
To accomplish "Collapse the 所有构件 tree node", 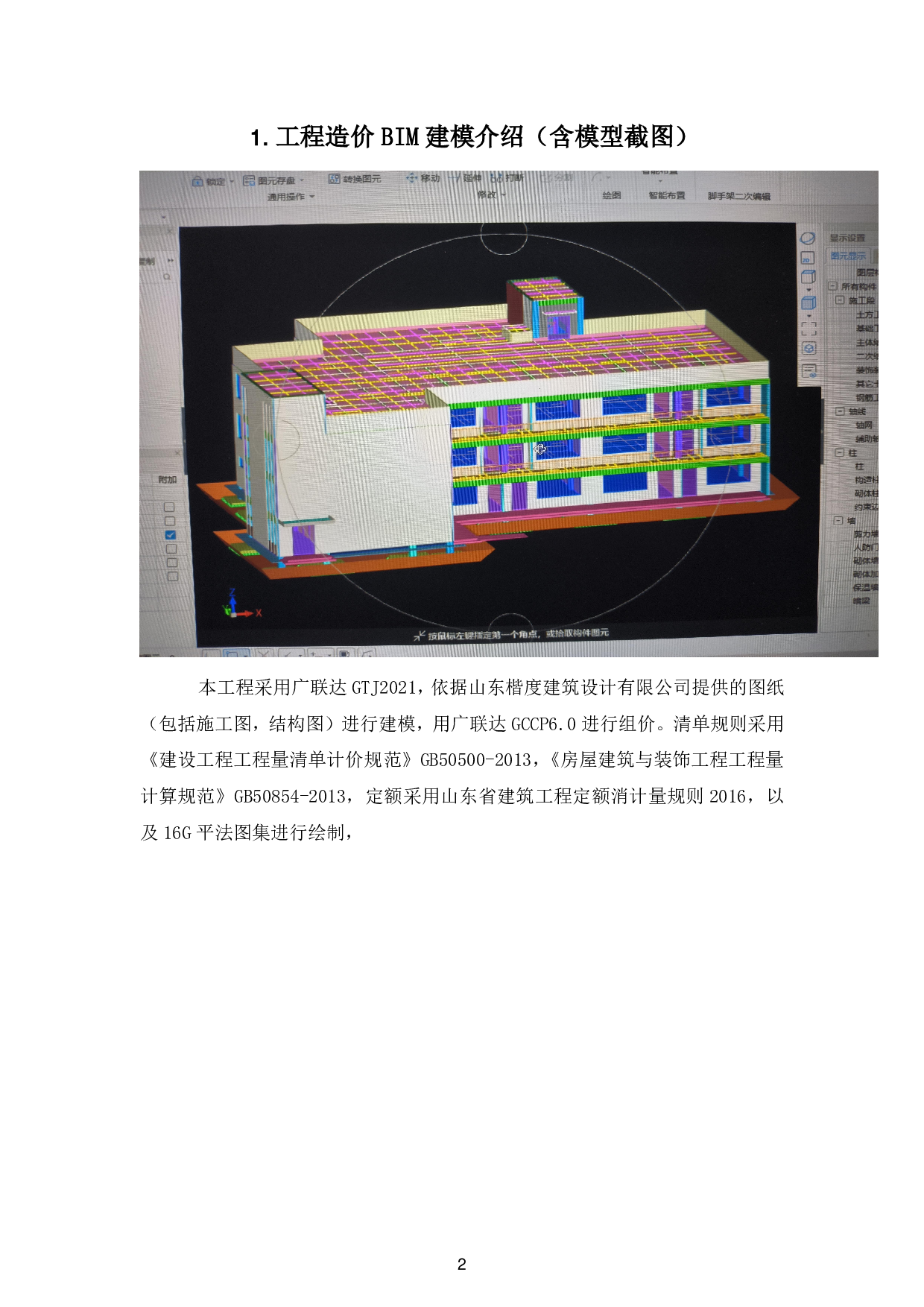I will pyautogui.click(x=833, y=286).
